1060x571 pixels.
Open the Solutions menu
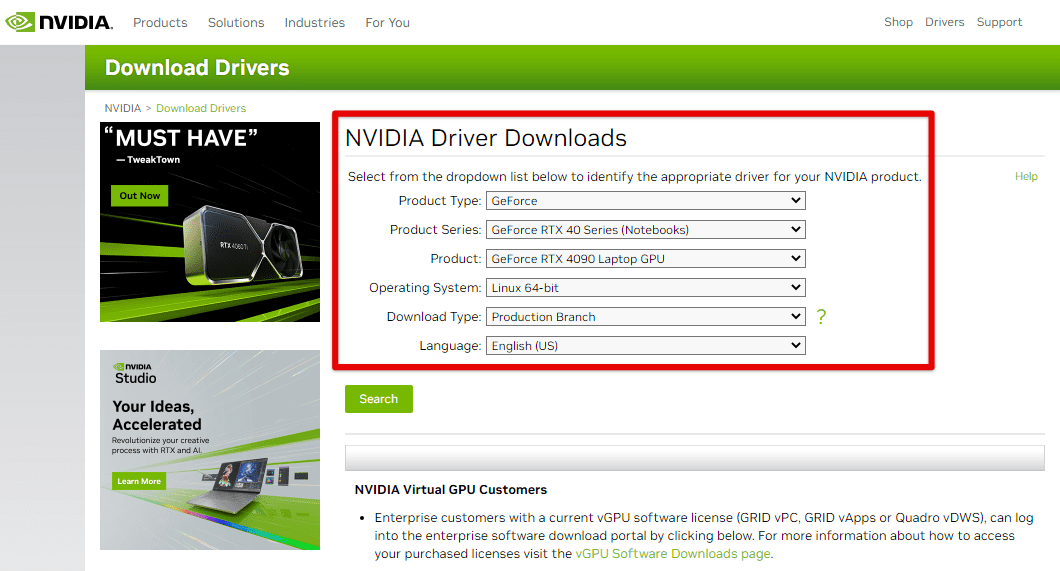[236, 22]
